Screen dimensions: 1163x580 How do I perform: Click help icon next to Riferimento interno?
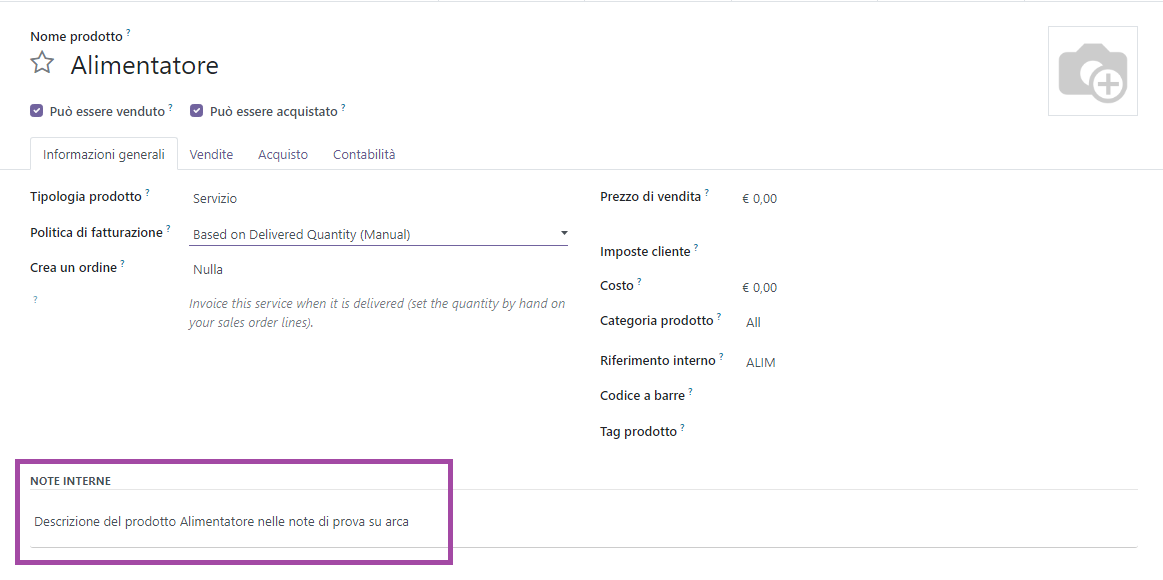point(721,357)
